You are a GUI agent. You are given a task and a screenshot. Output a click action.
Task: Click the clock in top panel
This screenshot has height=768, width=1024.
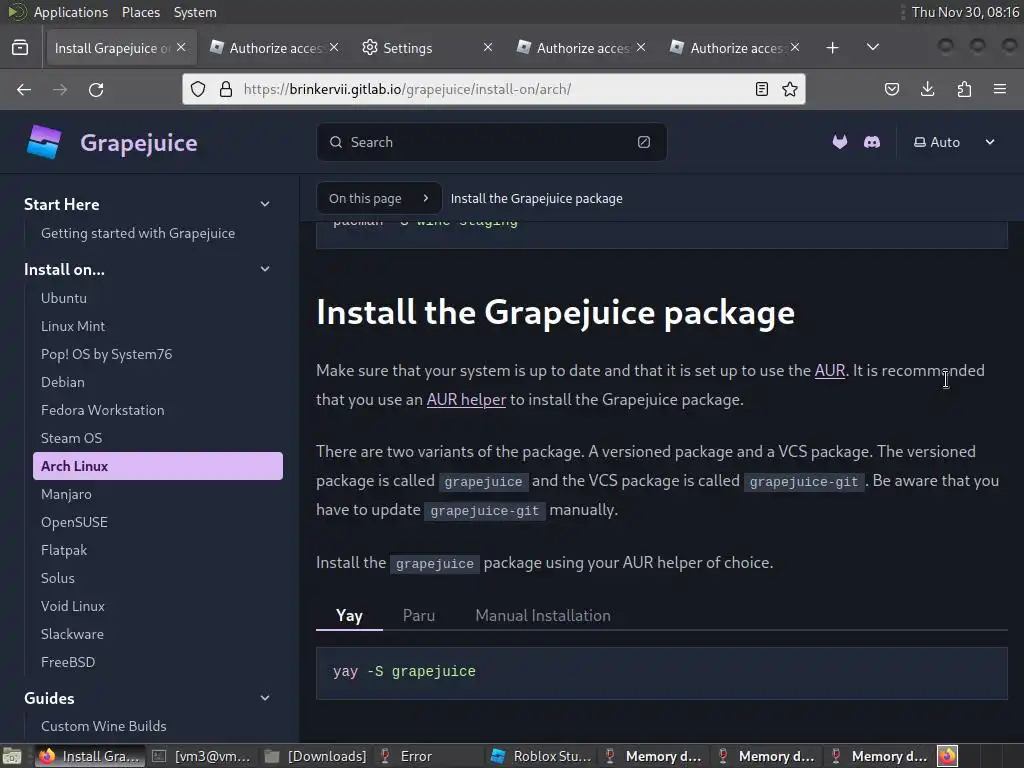(965, 12)
